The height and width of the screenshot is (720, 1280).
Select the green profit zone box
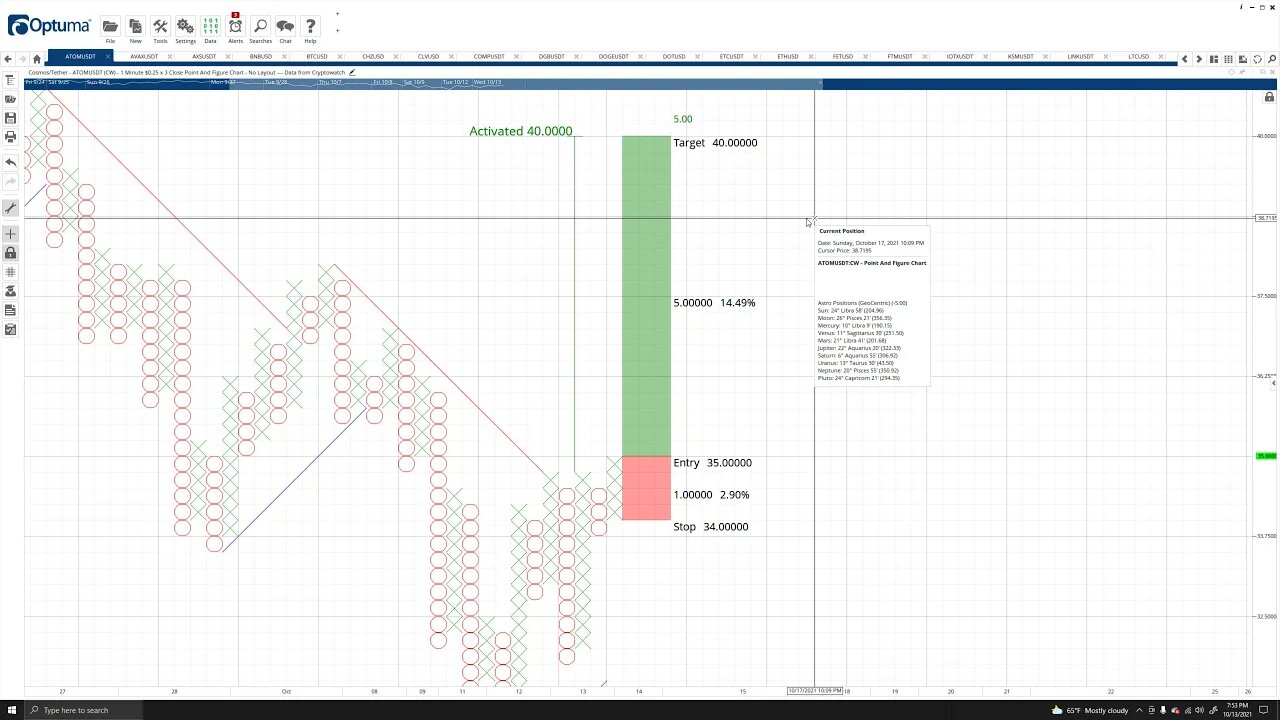coord(646,296)
